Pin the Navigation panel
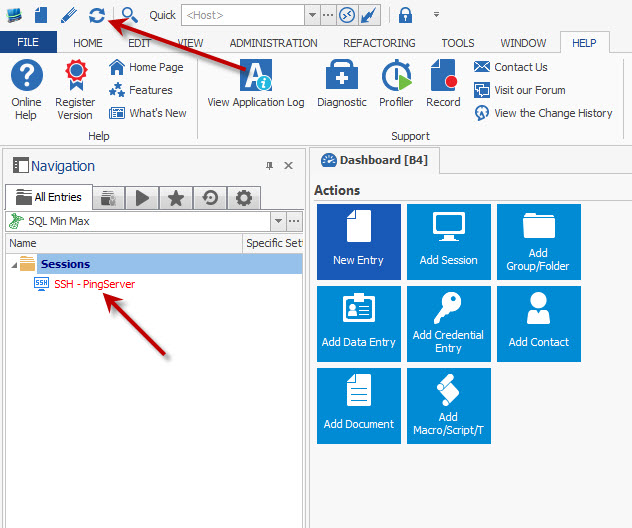 [269, 166]
